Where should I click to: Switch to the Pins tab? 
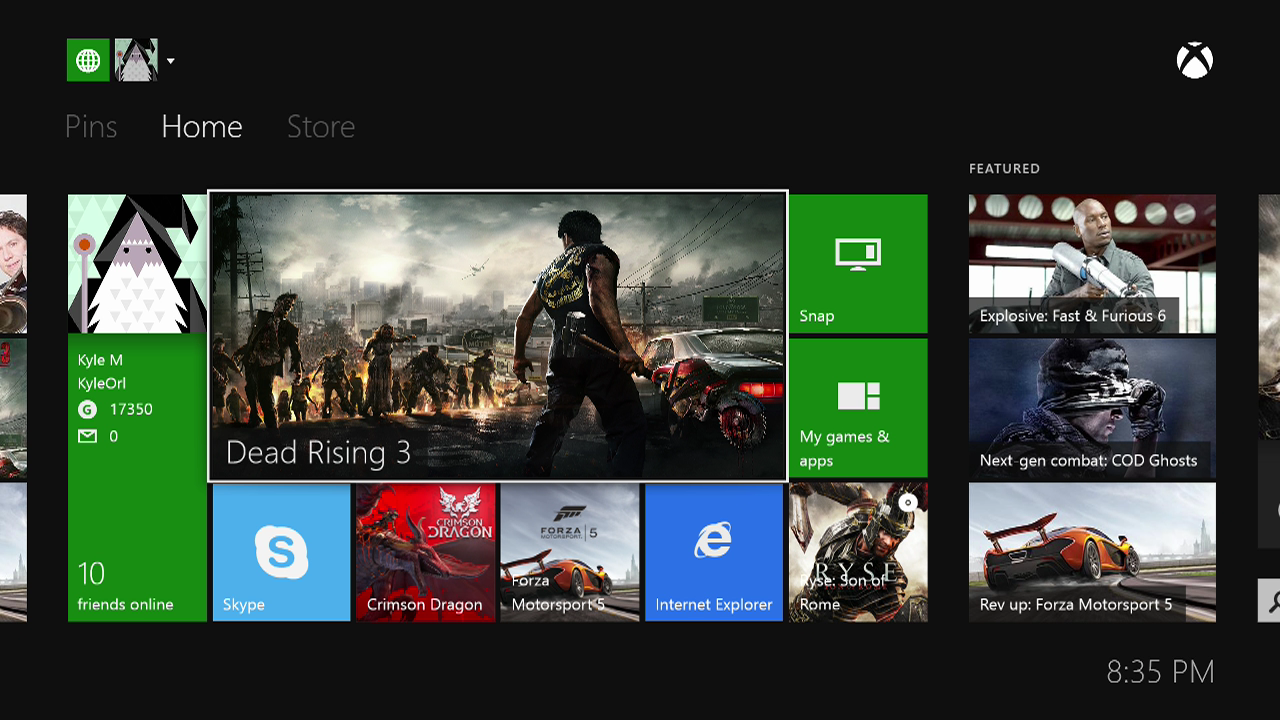point(91,126)
